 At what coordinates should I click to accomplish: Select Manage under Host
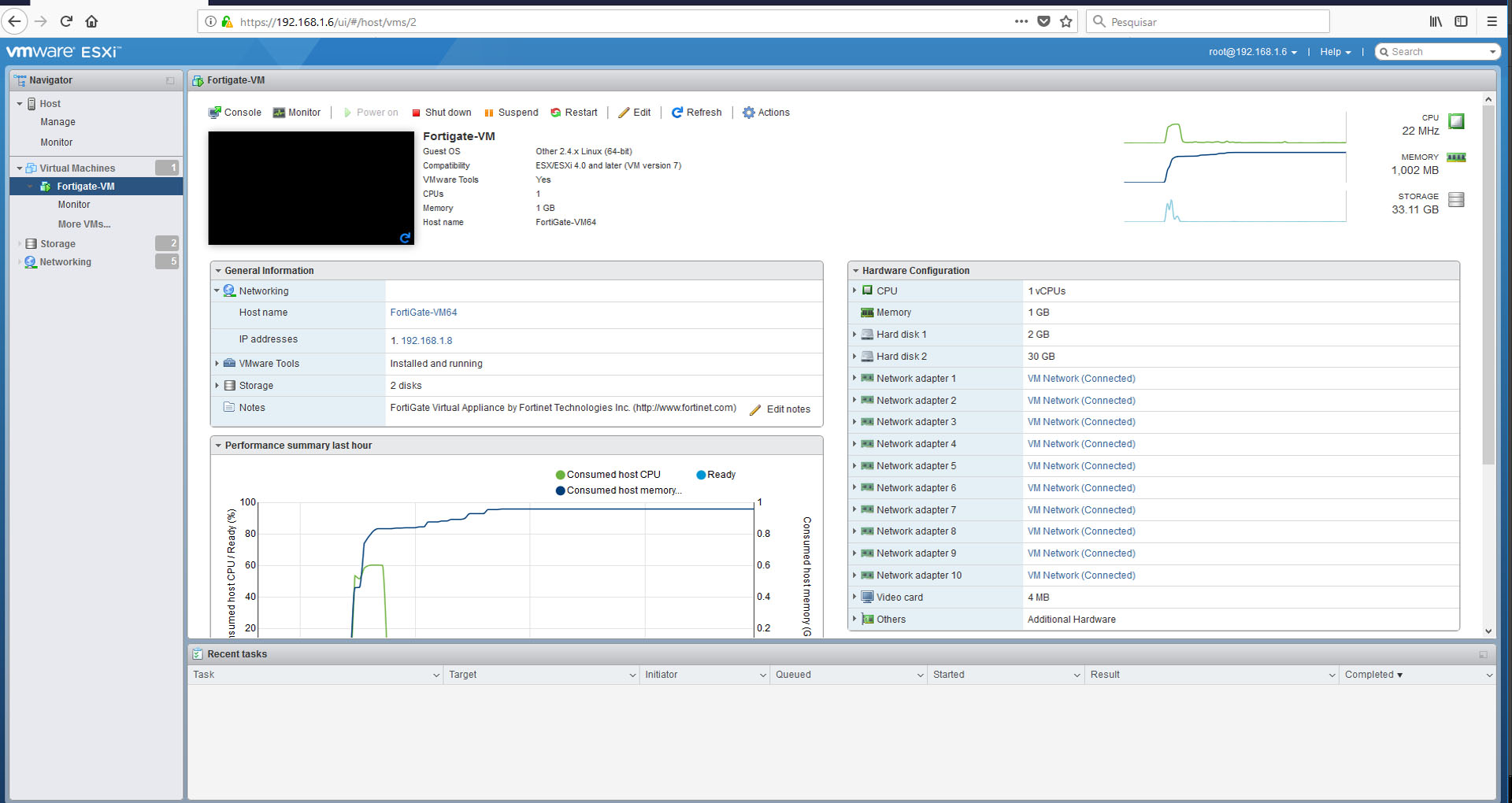[58, 122]
